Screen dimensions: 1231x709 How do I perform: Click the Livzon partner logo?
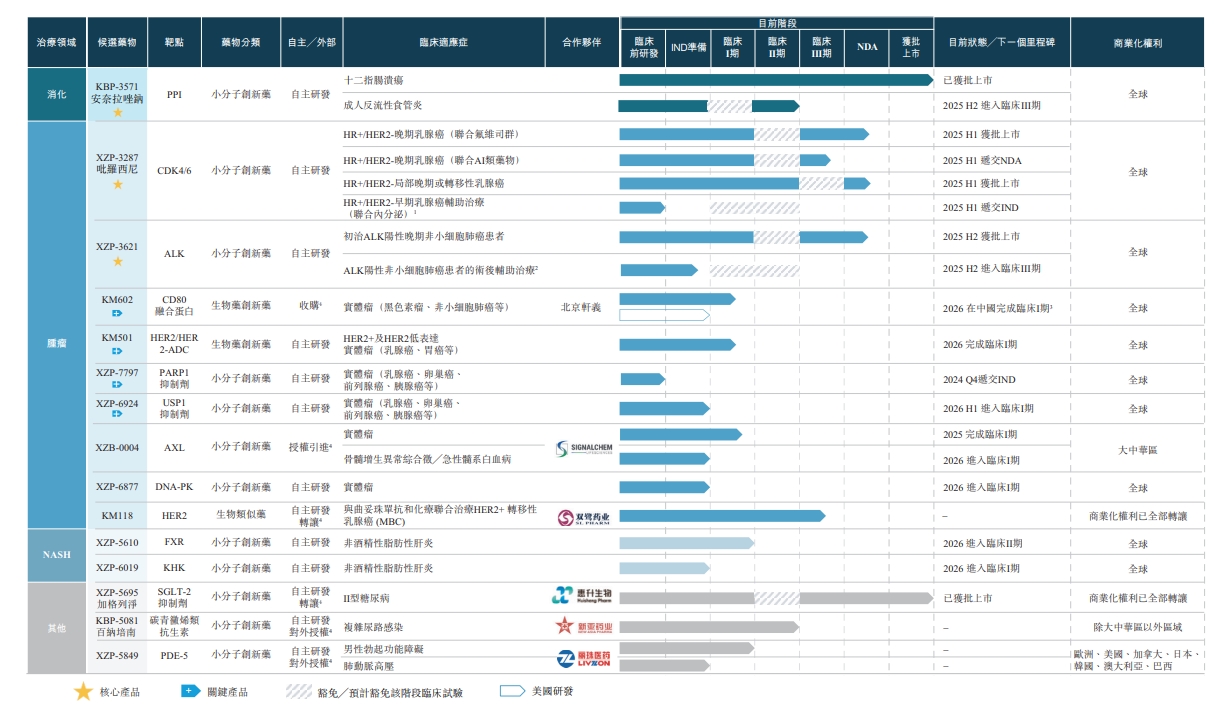click(583, 658)
